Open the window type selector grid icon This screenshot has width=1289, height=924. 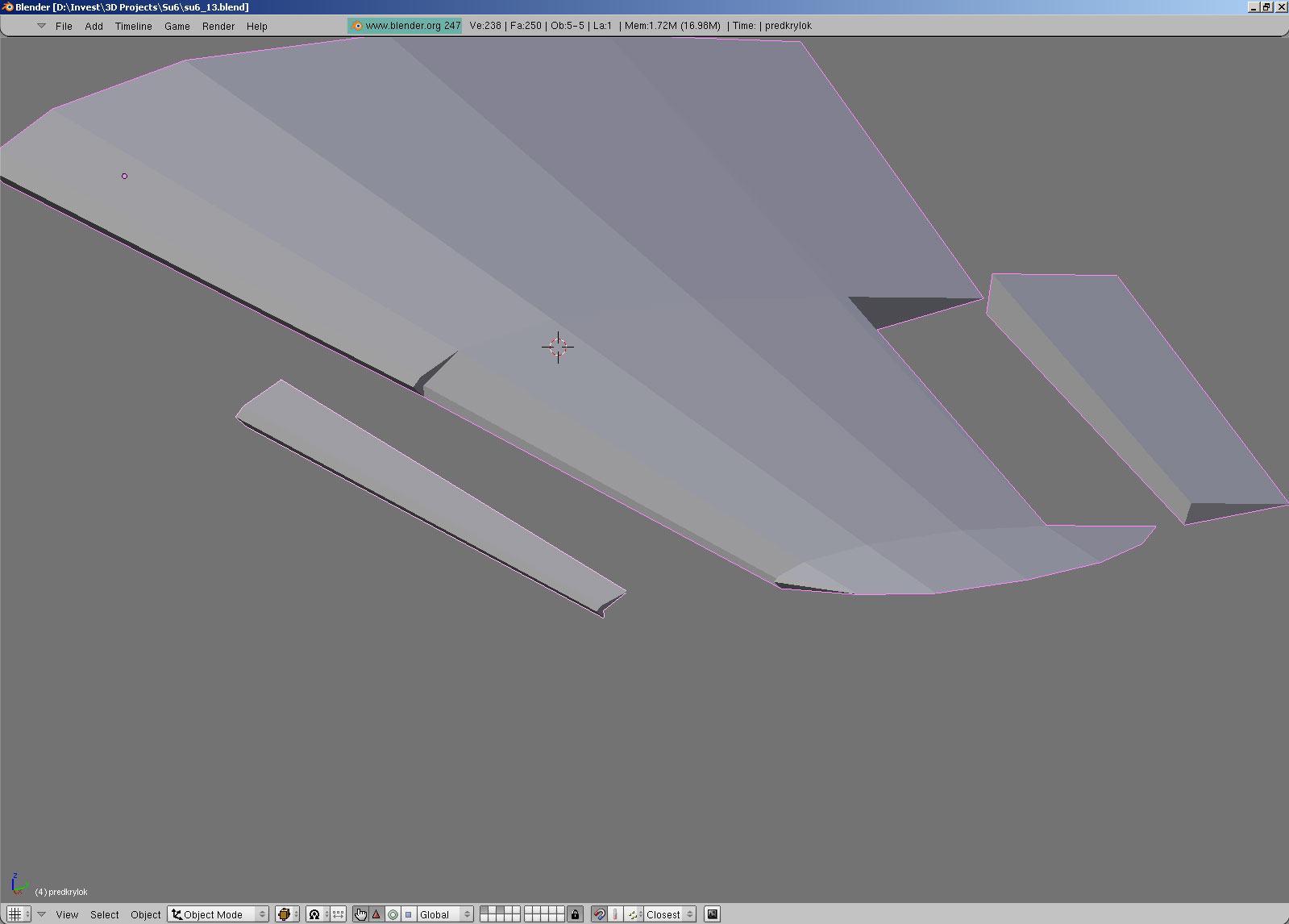15,914
